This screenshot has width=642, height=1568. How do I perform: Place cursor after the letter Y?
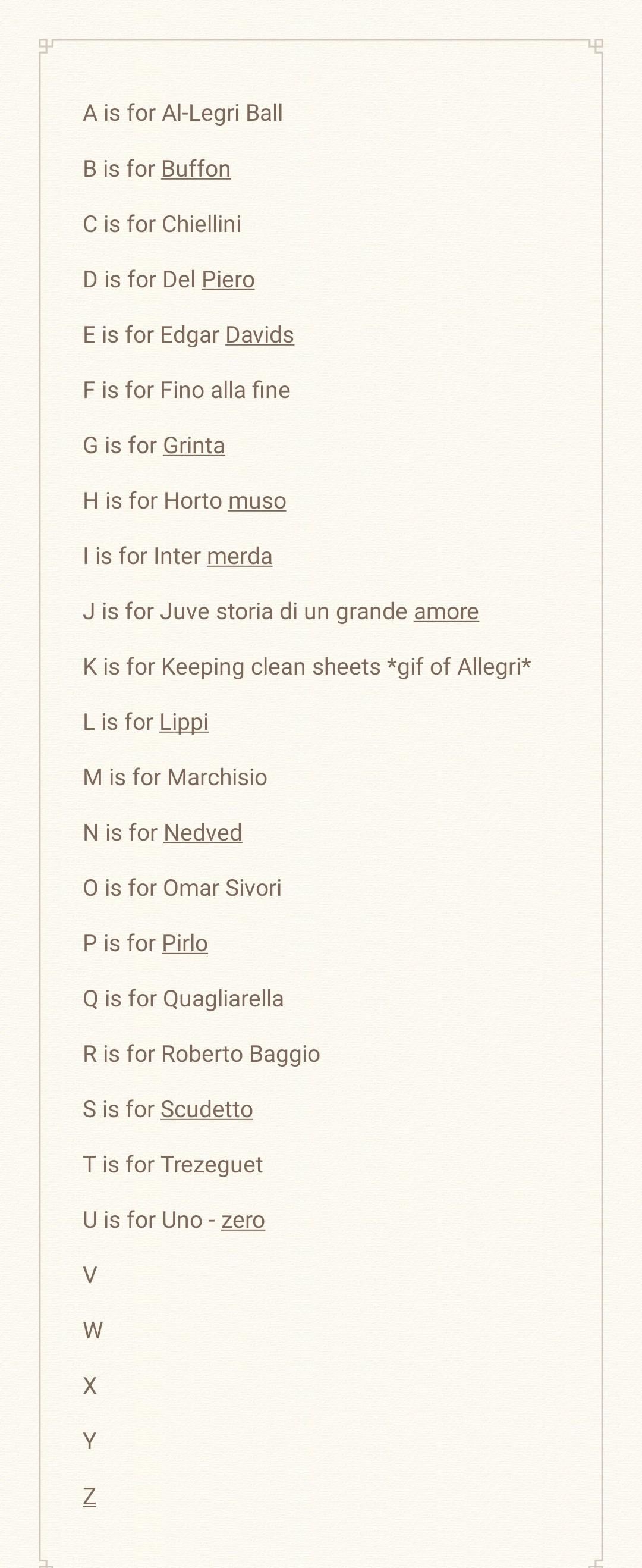(x=97, y=1441)
